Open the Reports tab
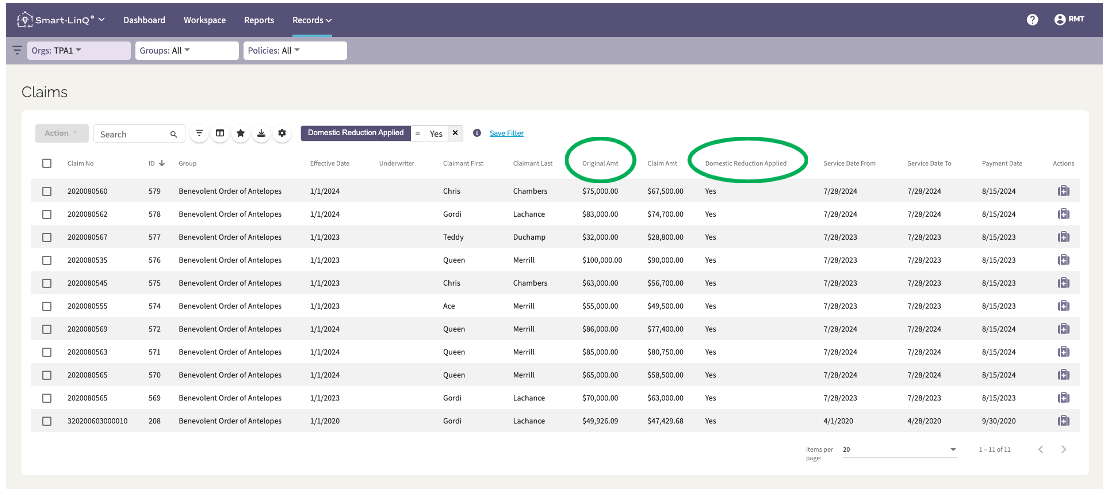Viewport: 1103px width, 489px height. [x=259, y=20]
